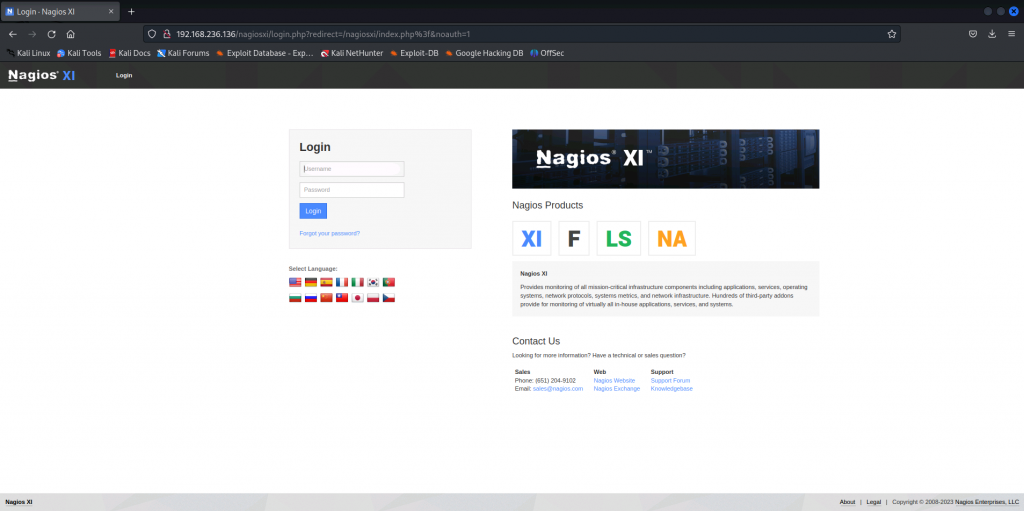1024x511 pixels.
Task: Reload the page with the refresh icon
Action: [52, 34]
